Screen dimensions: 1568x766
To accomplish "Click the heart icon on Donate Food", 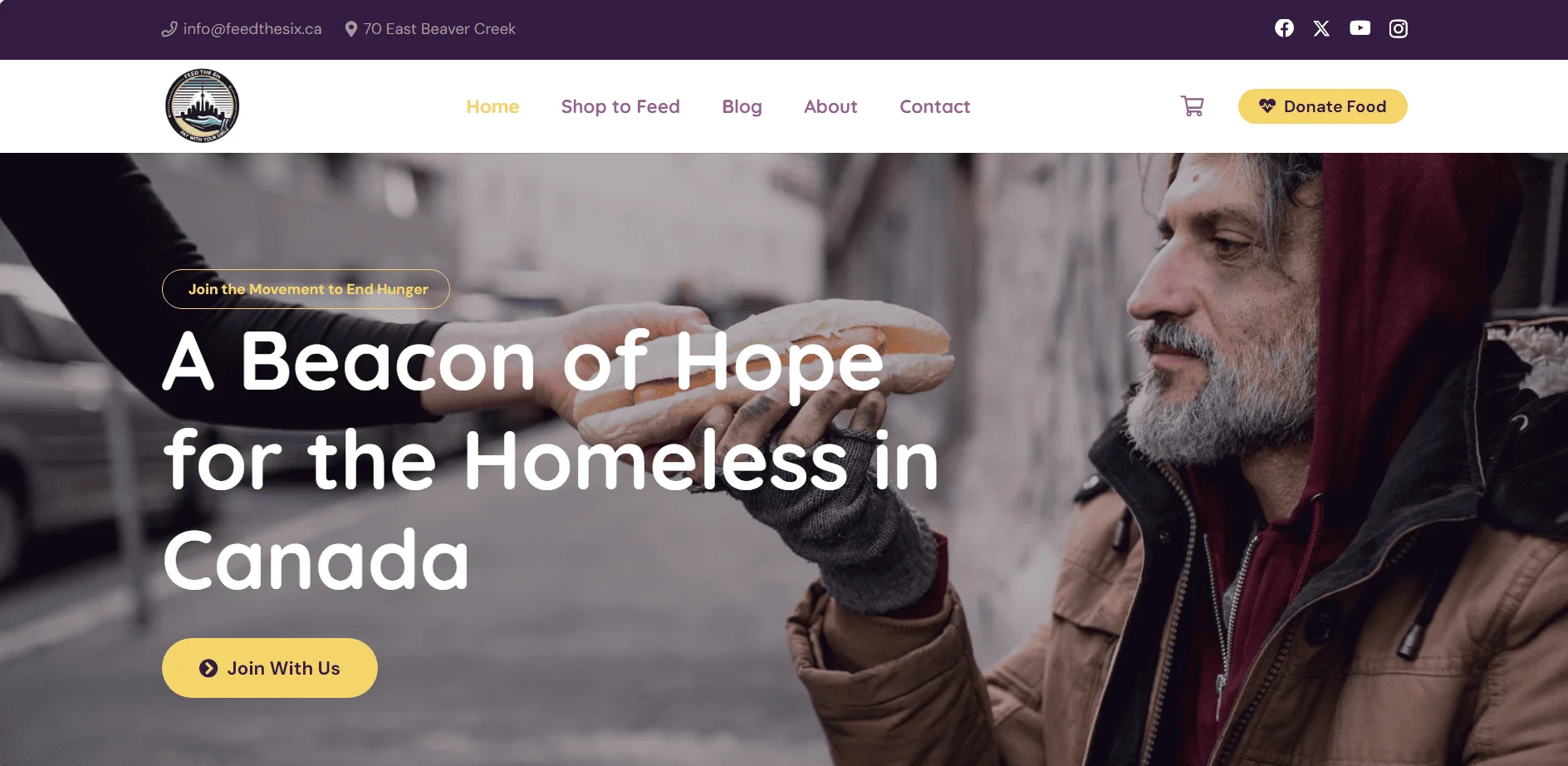I will (x=1267, y=106).
